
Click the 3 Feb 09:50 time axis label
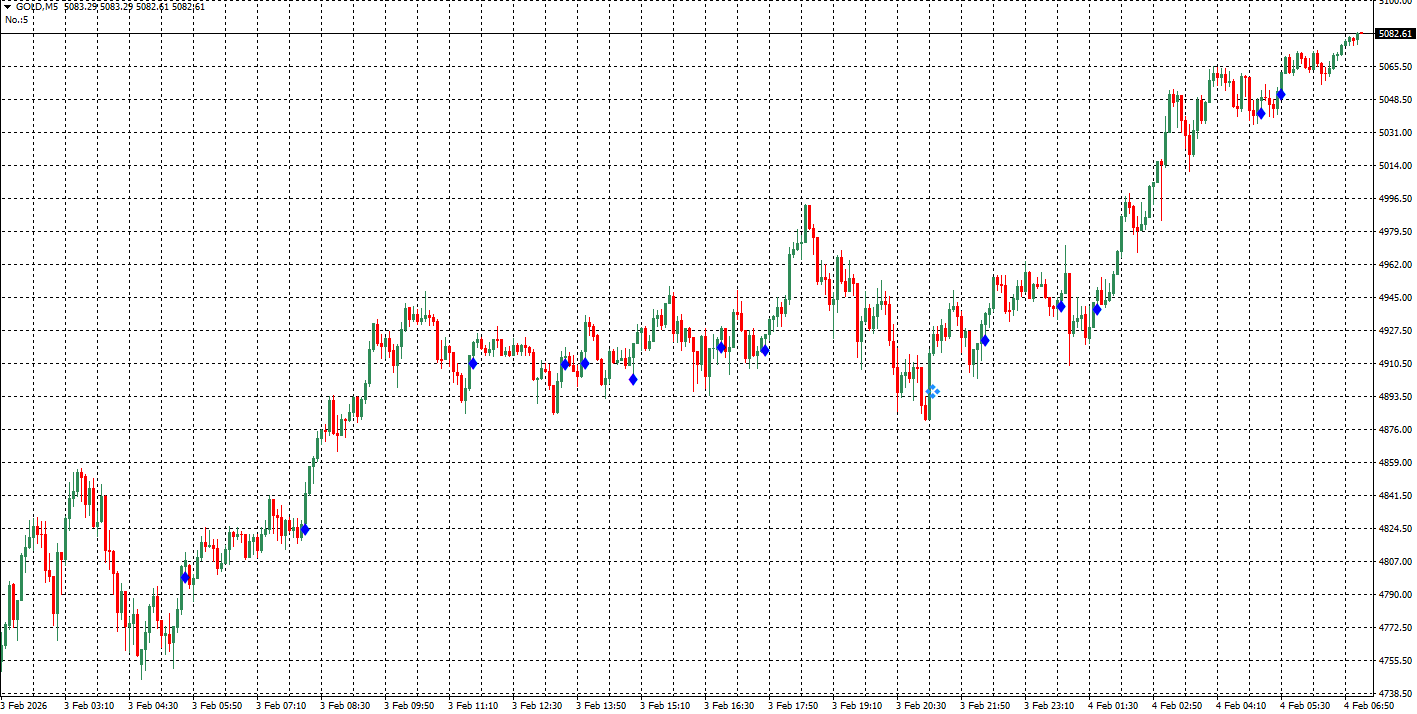point(409,706)
